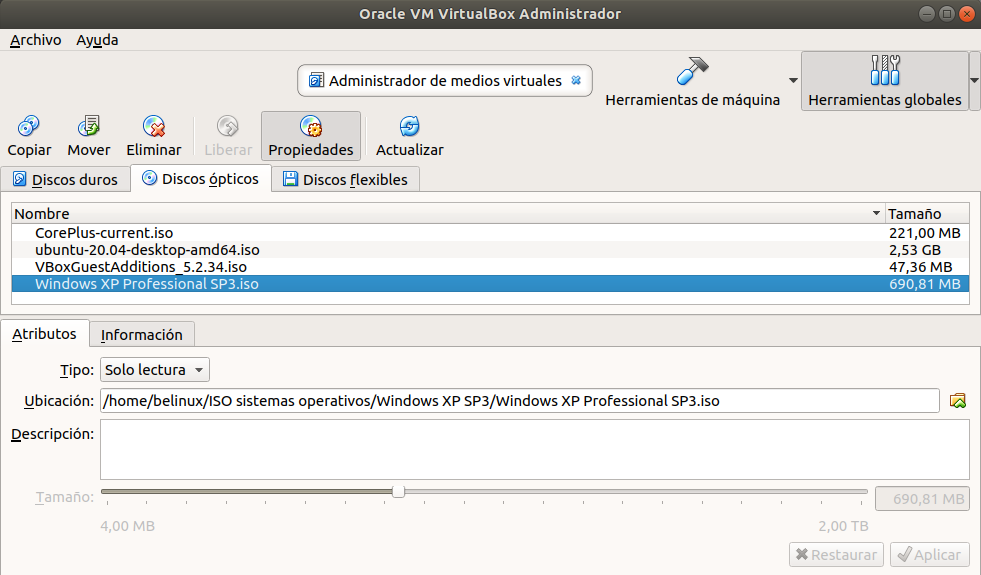Select the Mover toolbar icon
981x575 pixels.
[x=88, y=126]
